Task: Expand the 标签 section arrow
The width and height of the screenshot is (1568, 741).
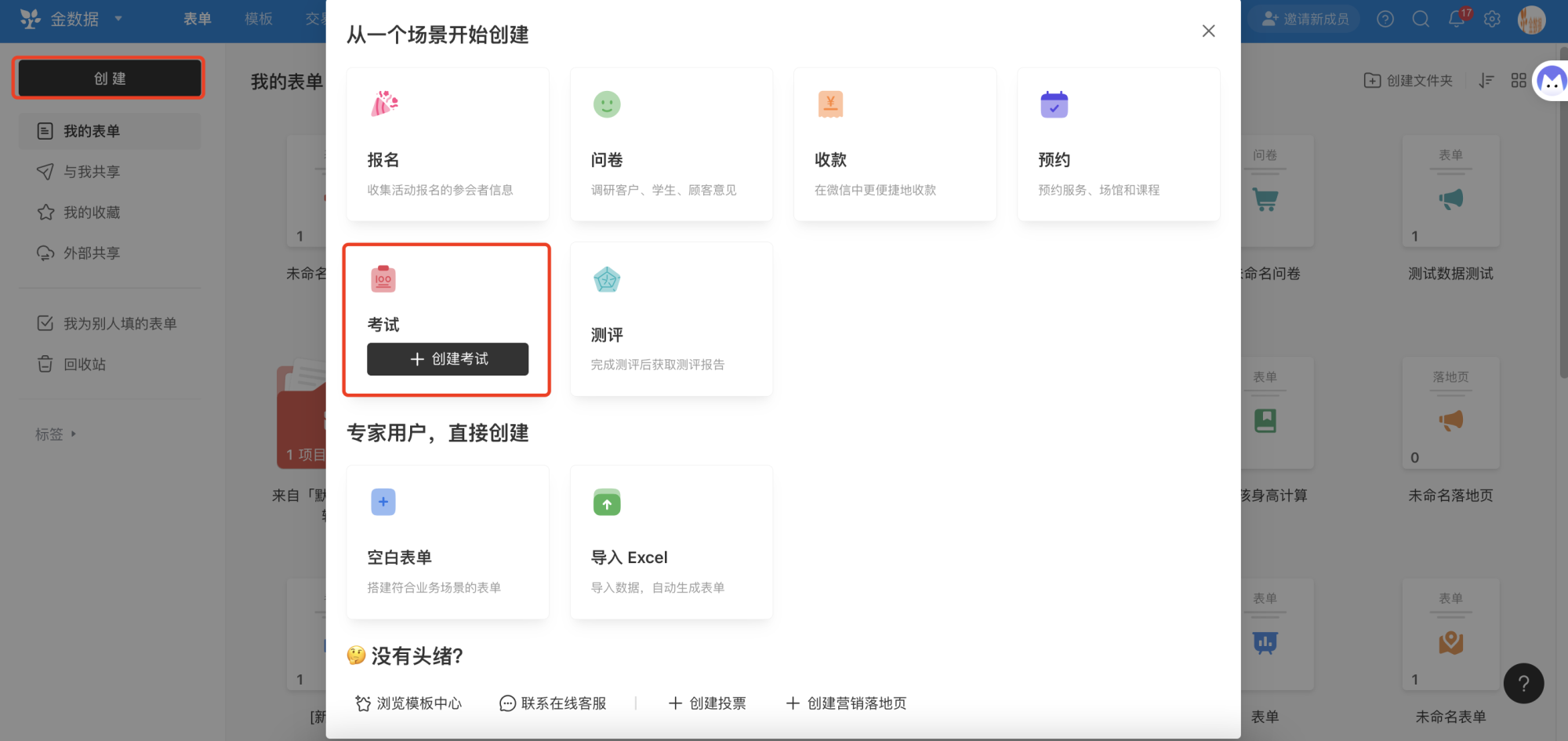Action: tap(74, 434)
